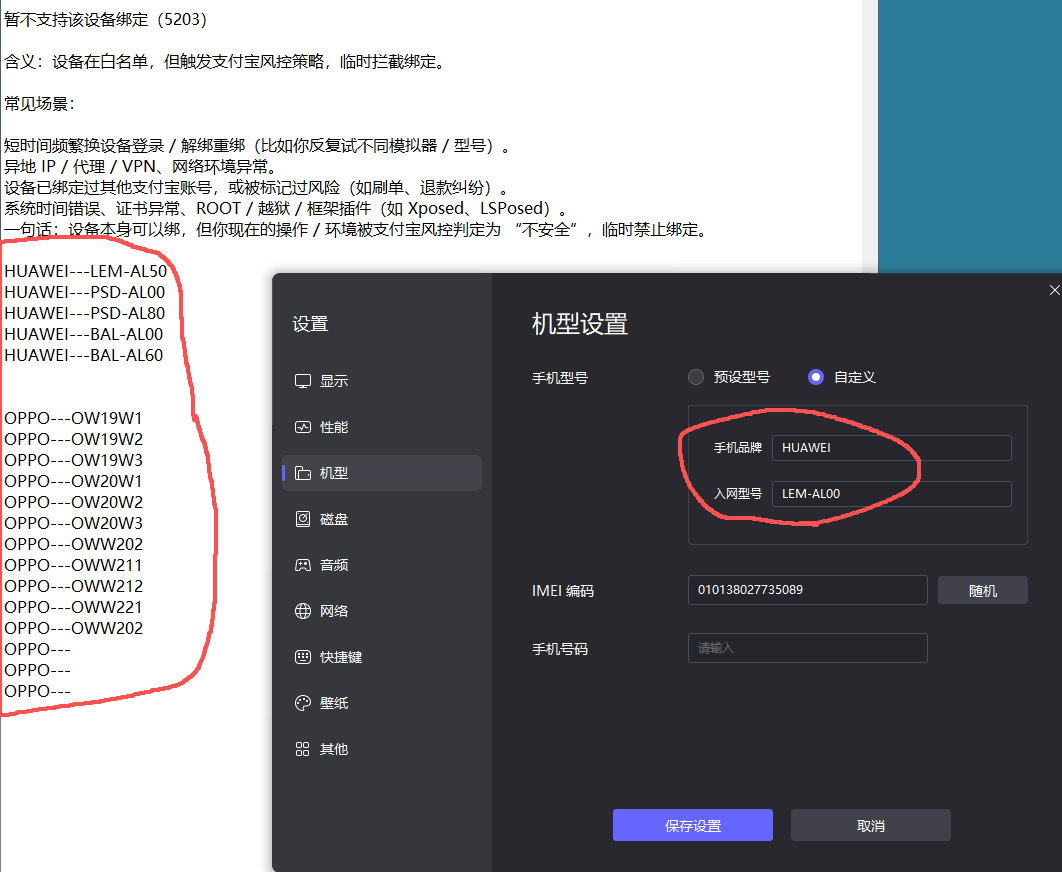Viewport: 1062px width, 872px height.
Task: Click the 设置 title in the dialog sidebar
Action: point(310,324)
